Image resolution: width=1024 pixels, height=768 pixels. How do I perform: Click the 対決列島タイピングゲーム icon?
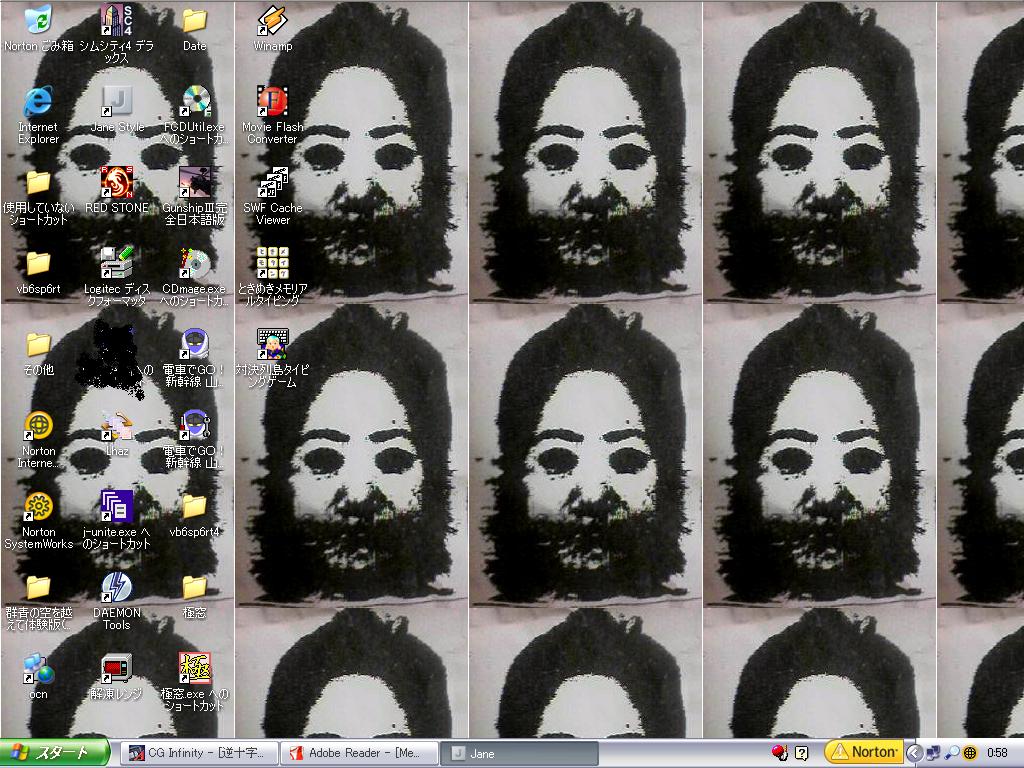[x=272, y=344]
